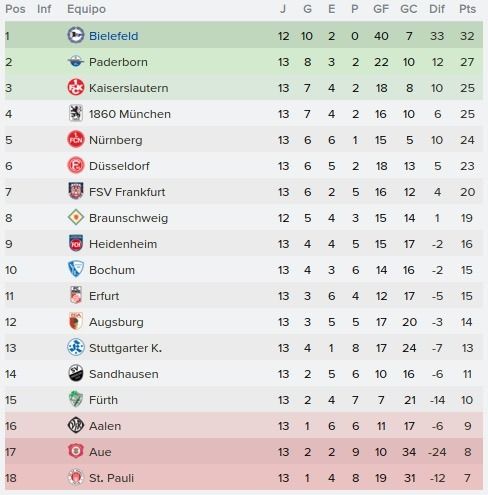
Task: Click the Düsseldorf red F crest
Action: pos(76,165)
